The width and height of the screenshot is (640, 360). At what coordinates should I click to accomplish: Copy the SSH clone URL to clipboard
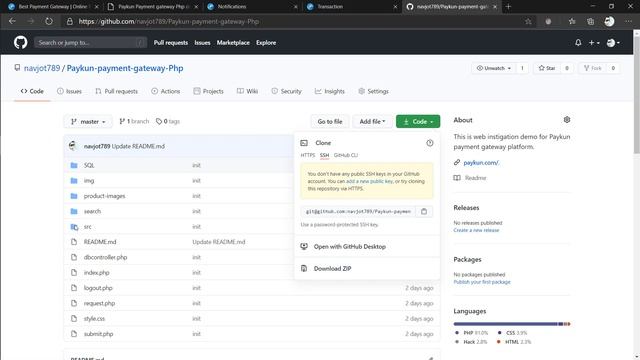click(424, 211)
